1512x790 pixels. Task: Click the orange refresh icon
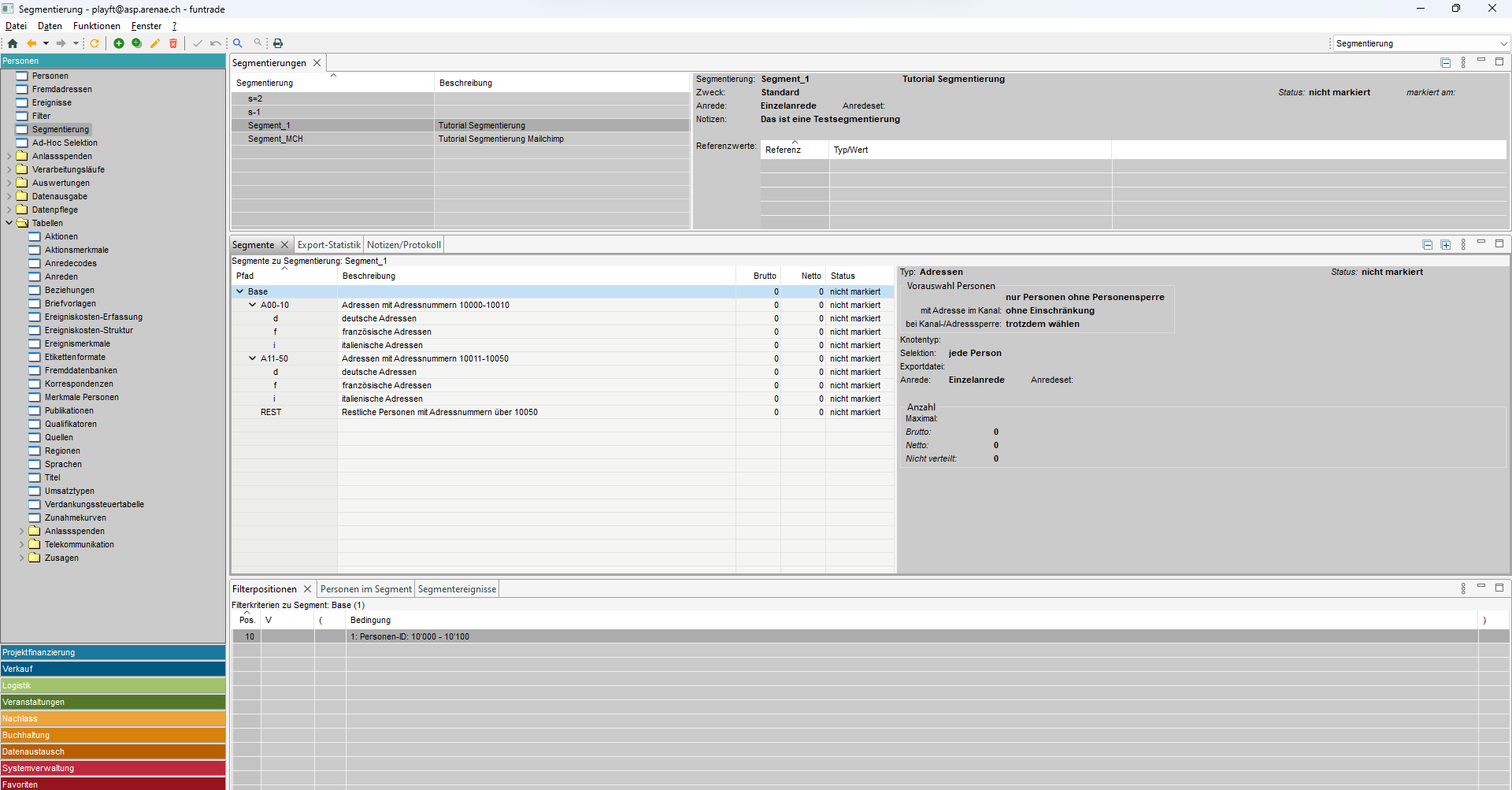click(x=94, y=43)
